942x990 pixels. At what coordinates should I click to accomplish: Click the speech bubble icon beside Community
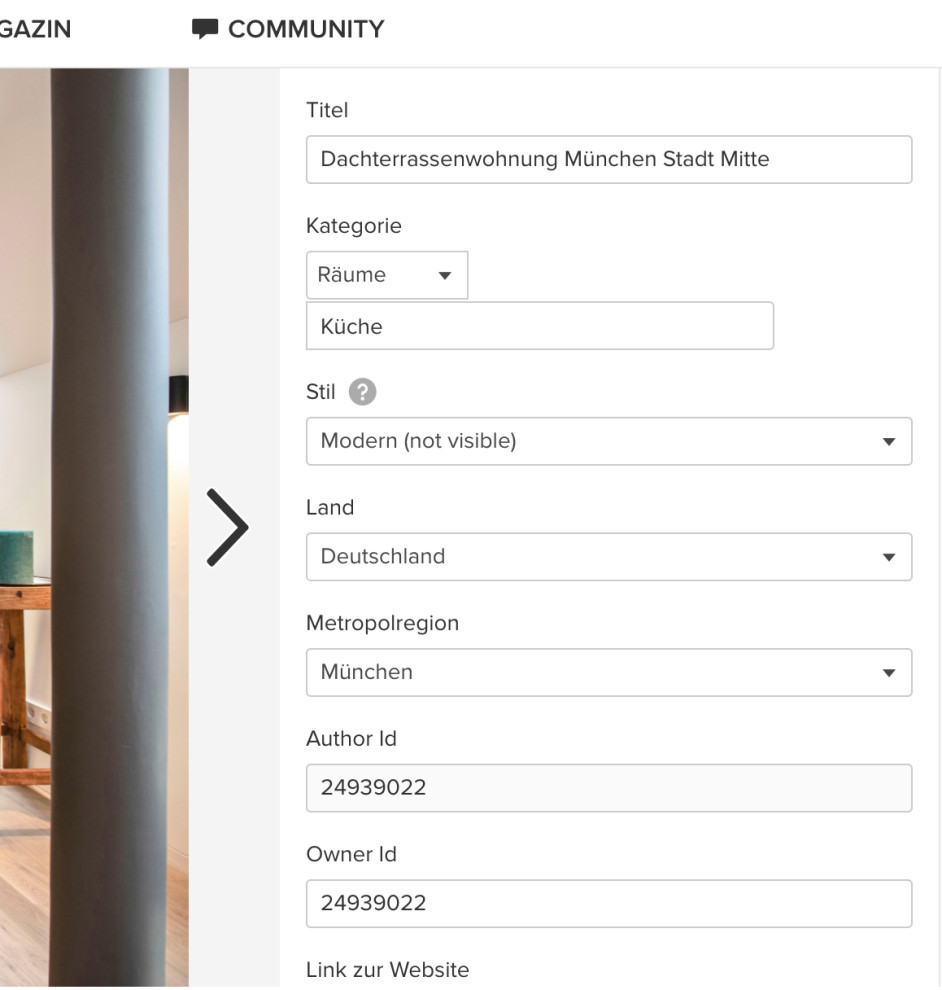(205, 30)
